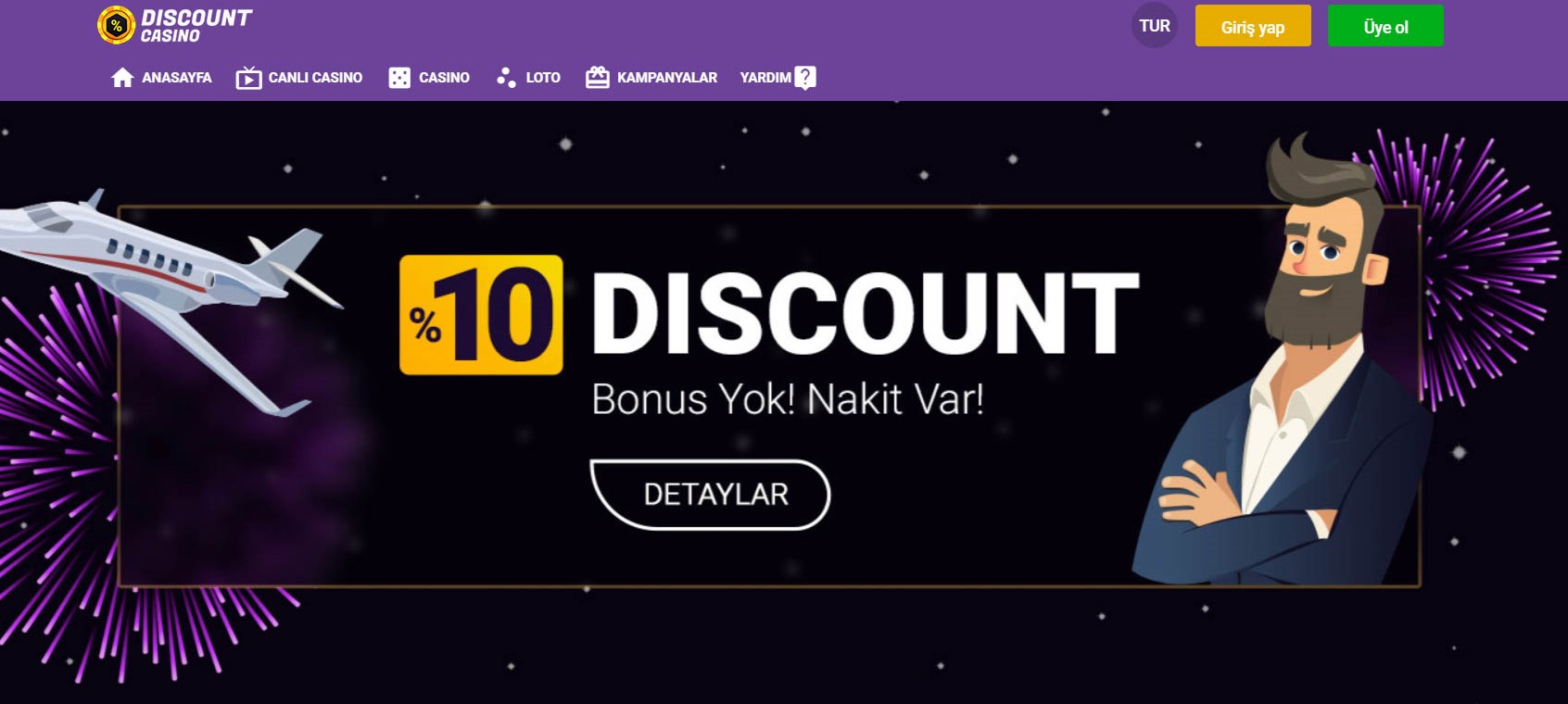Click the question mark help icon
The image size is (1568, 704).
coord(806,78)
